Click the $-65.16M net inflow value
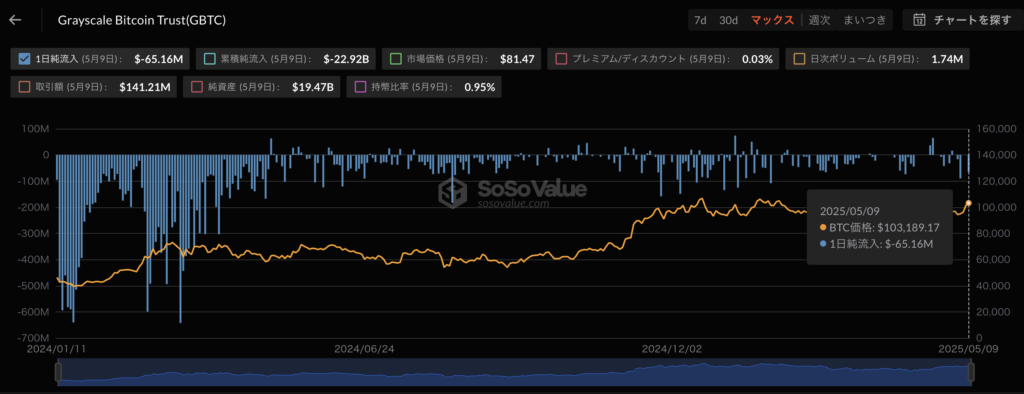This screenshot has width=1024, height=394. pyautogui.click(x=159, y=59)
